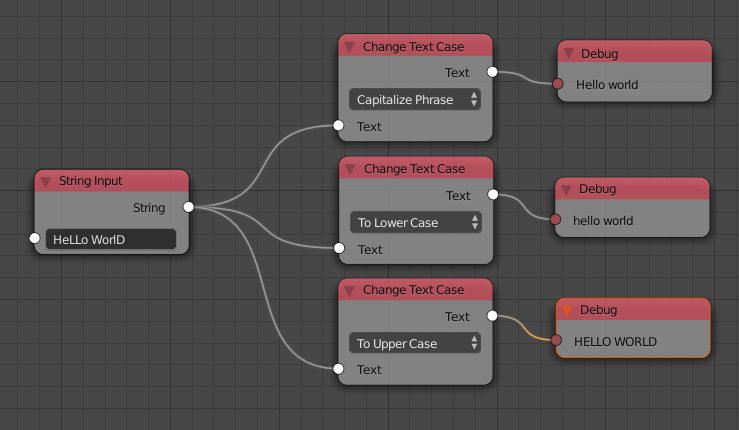Collapse the Debug node showing Hello world
Screen dimensions: 739x430
(569, 54)
